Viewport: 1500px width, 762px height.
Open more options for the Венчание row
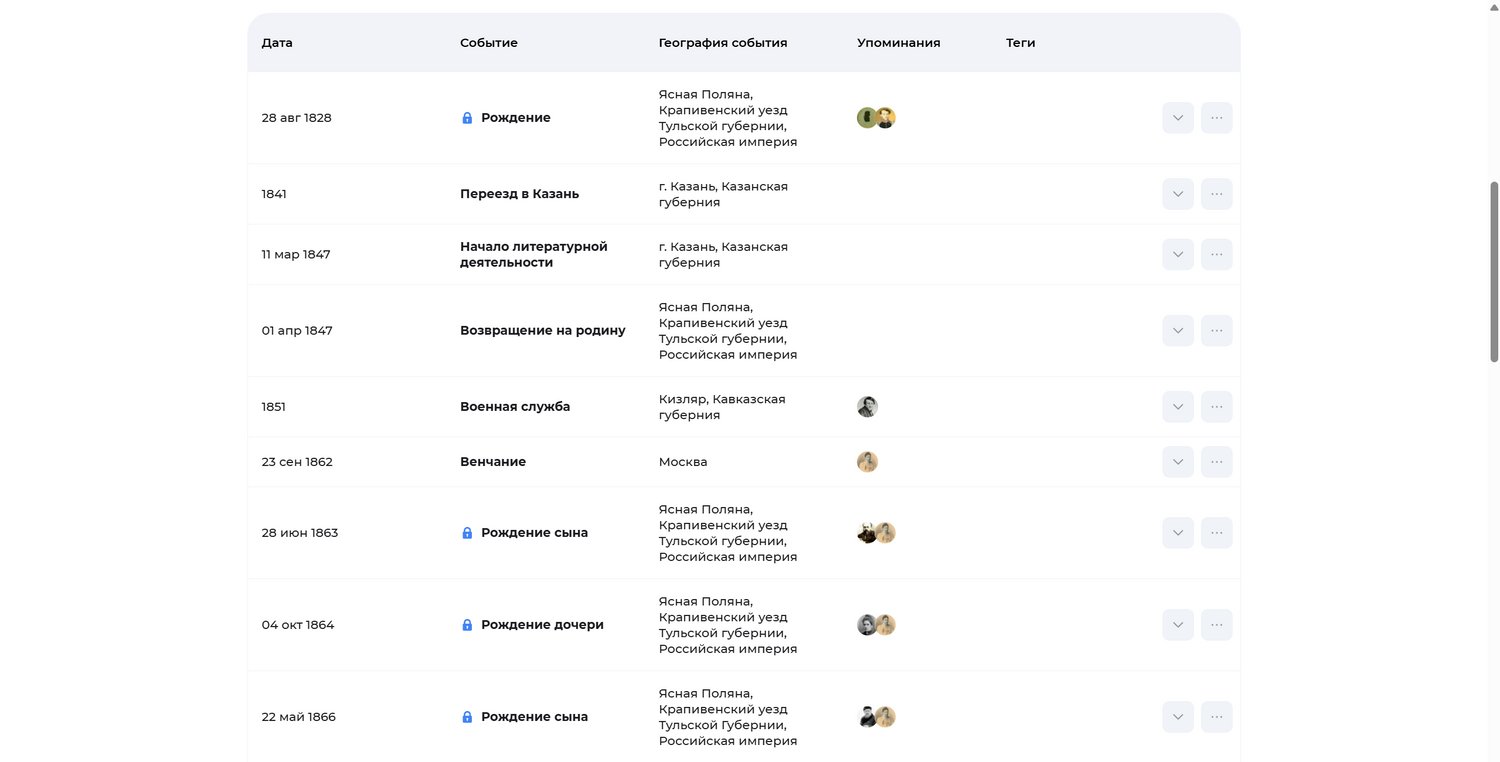(1216, 462)
